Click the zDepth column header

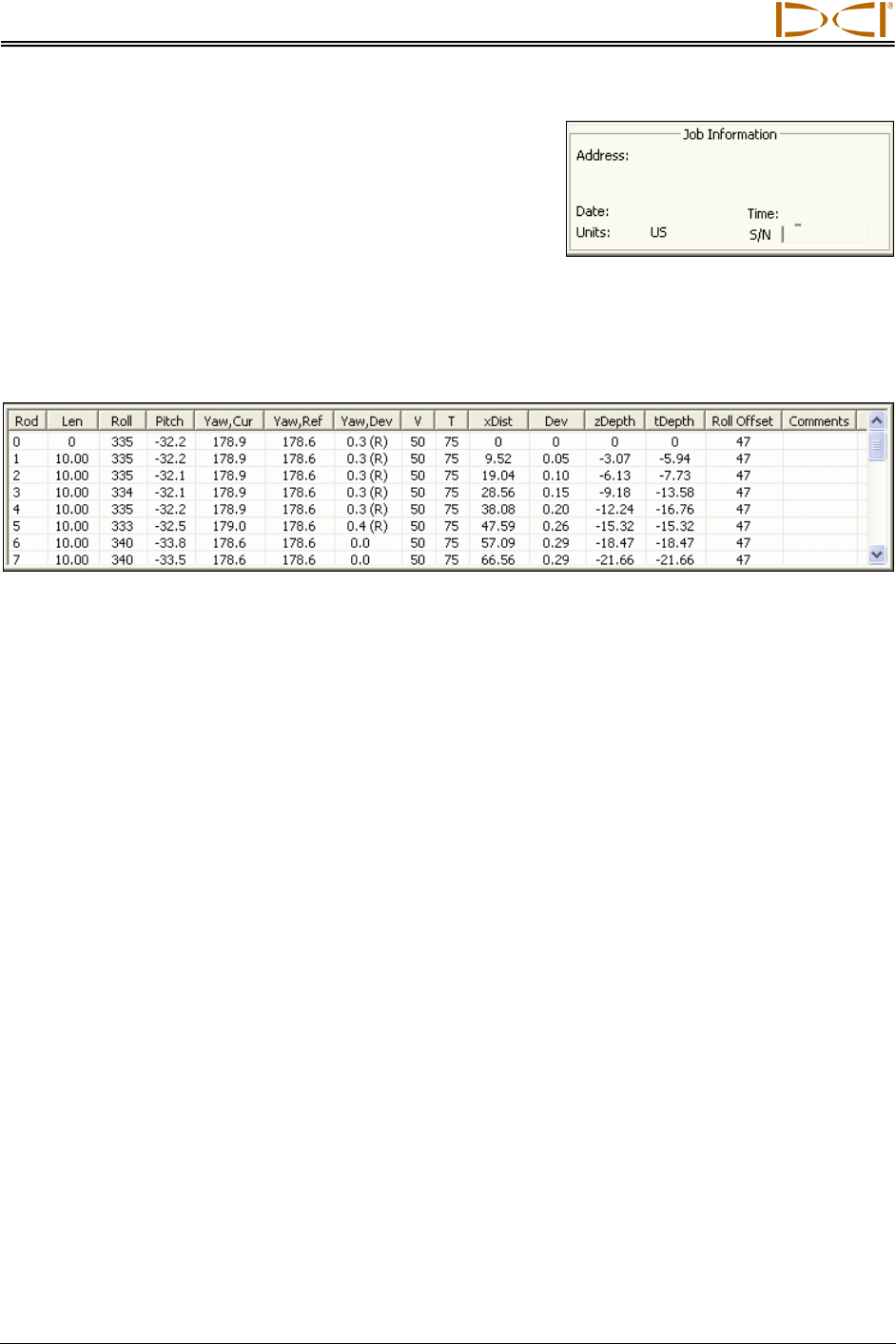click(x=614, y=421)
